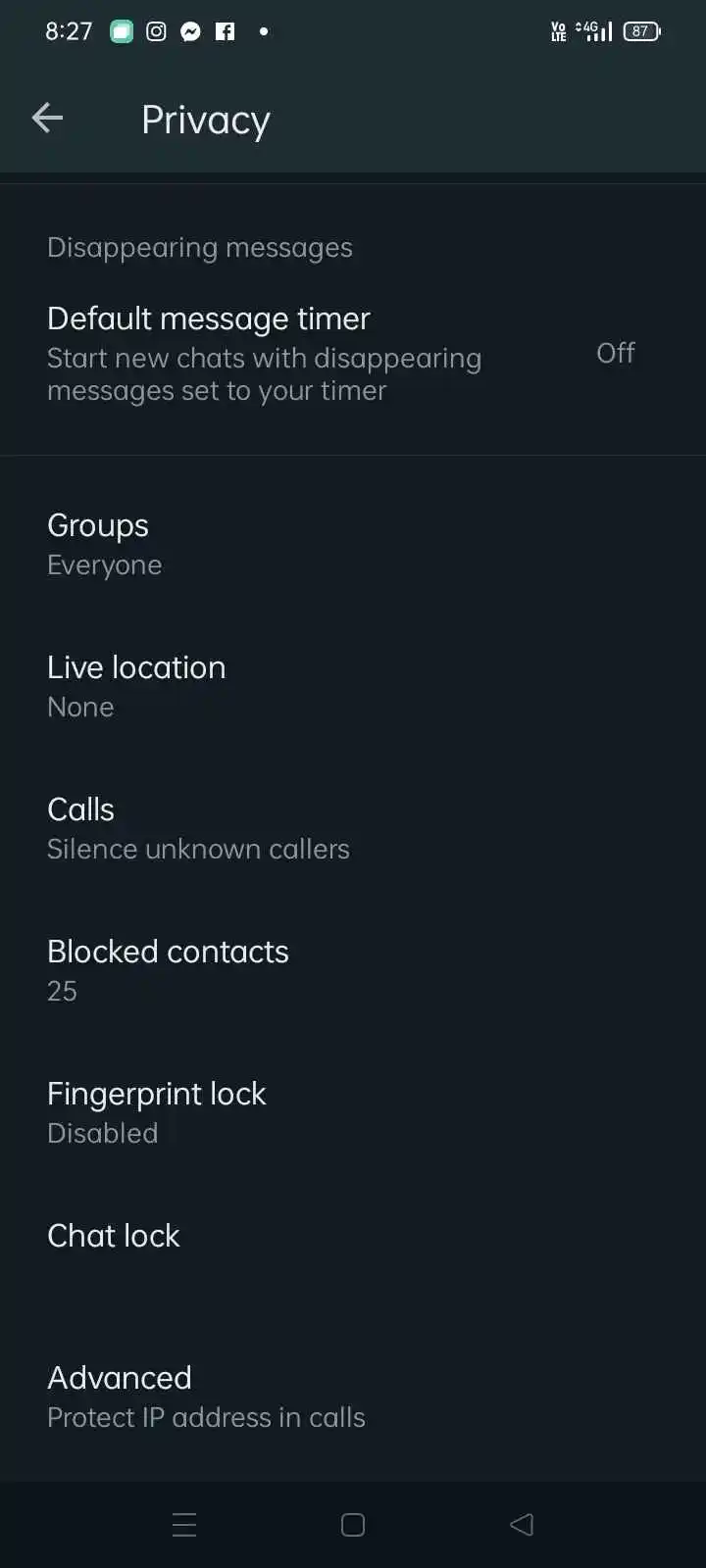Image resolution: width=706 pixels, height=1568 pixels.
Task: Open Default message timer setting
Action: (x=265, y=353)
